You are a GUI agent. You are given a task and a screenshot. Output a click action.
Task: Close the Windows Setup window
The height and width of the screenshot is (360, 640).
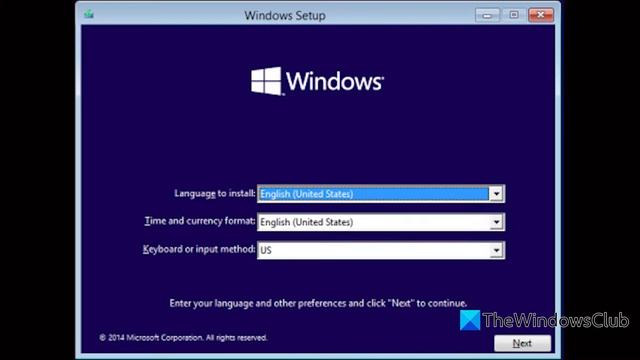coord(541,15)
